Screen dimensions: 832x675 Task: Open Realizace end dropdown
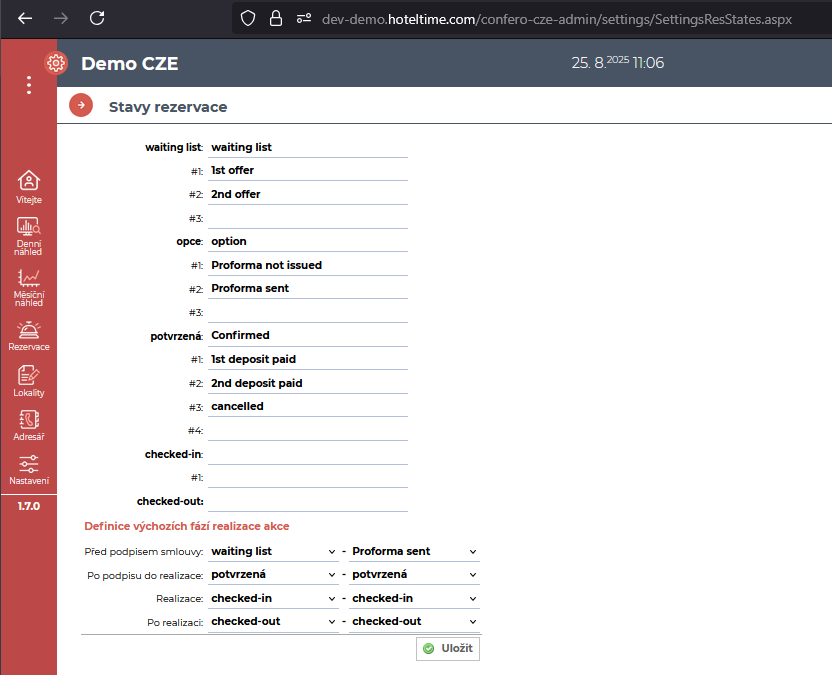[414, 598]
